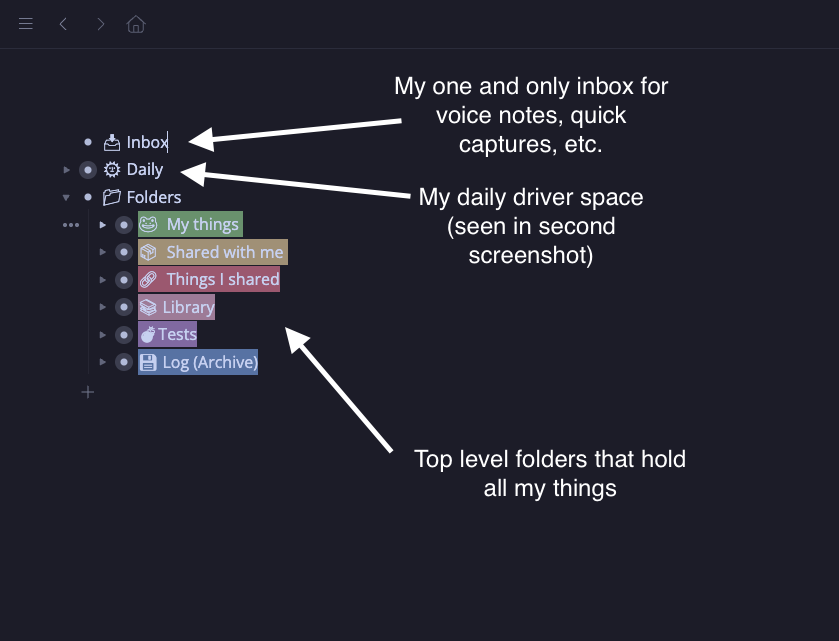Click the floppy disk Log icon

click(149, 362)
